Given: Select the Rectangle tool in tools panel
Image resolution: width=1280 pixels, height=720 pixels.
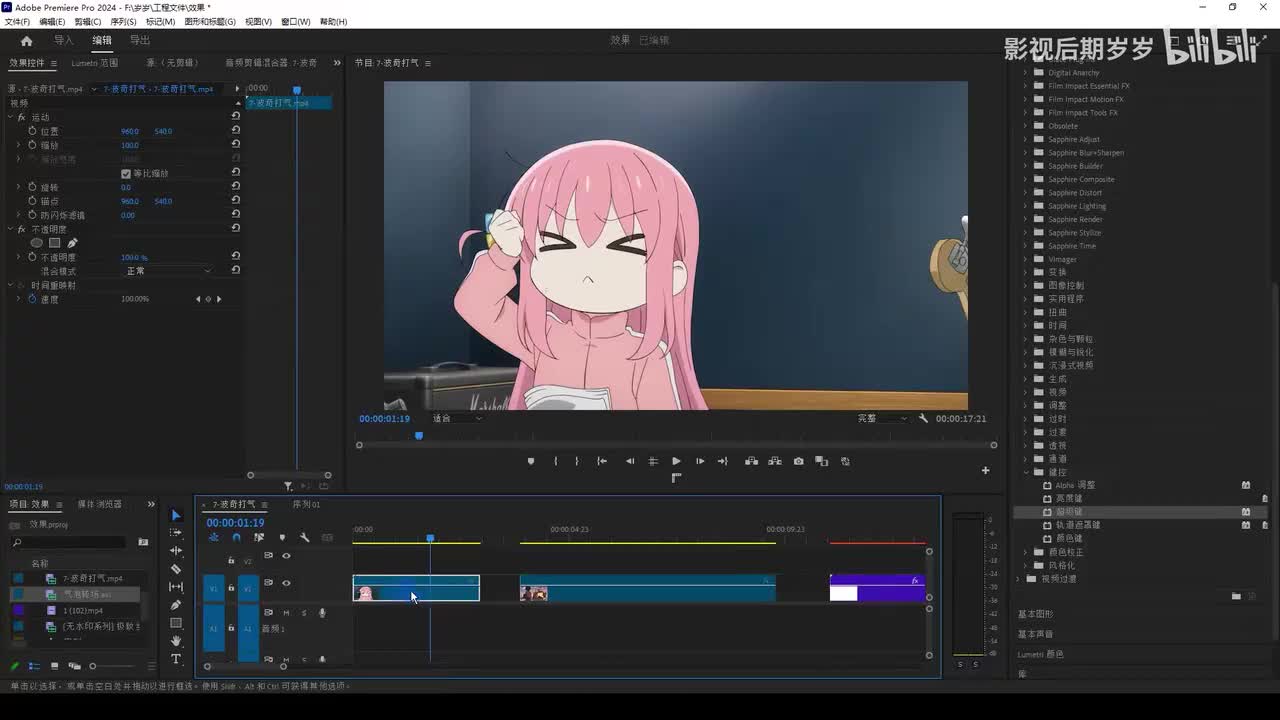Looking at the screenshot, I should 176,623.
